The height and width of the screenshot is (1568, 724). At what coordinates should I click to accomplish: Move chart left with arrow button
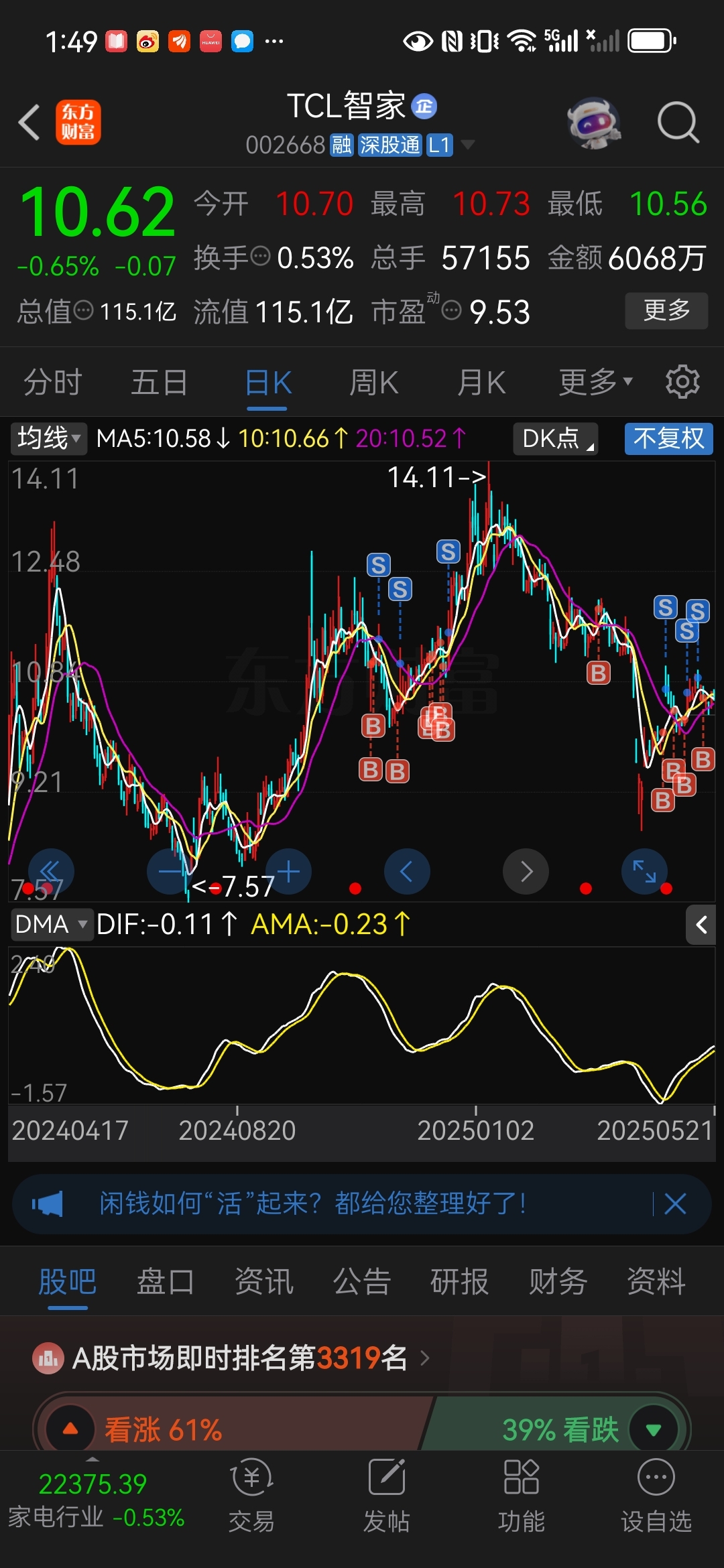tap(407, 871)
